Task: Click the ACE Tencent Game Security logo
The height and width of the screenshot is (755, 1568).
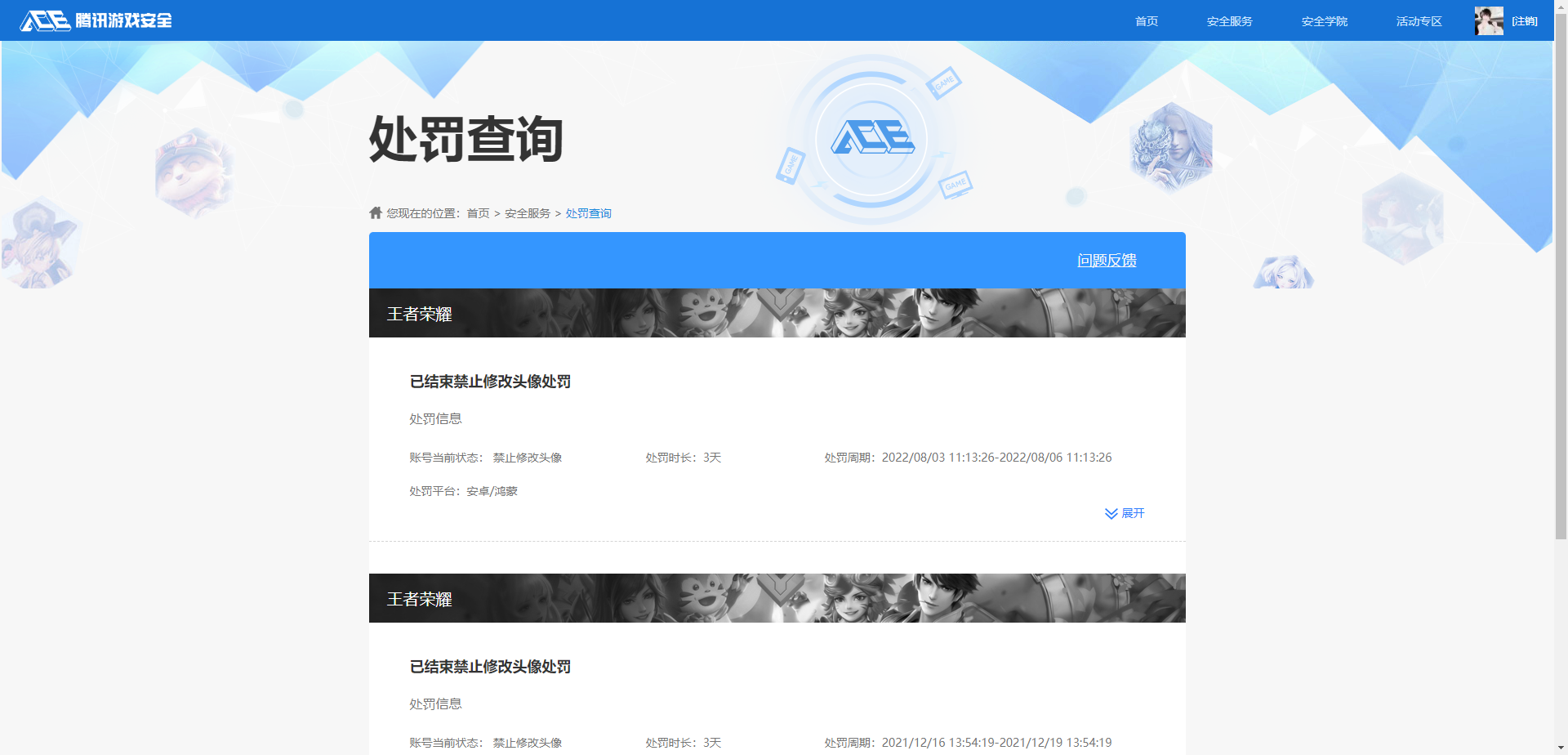Action: pos(96,20)
